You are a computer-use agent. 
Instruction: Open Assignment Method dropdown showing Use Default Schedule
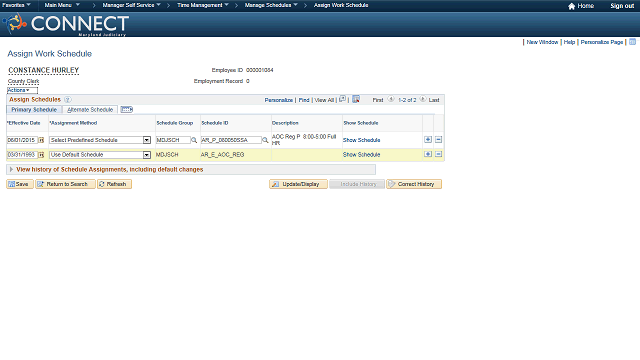pos(147,155)
